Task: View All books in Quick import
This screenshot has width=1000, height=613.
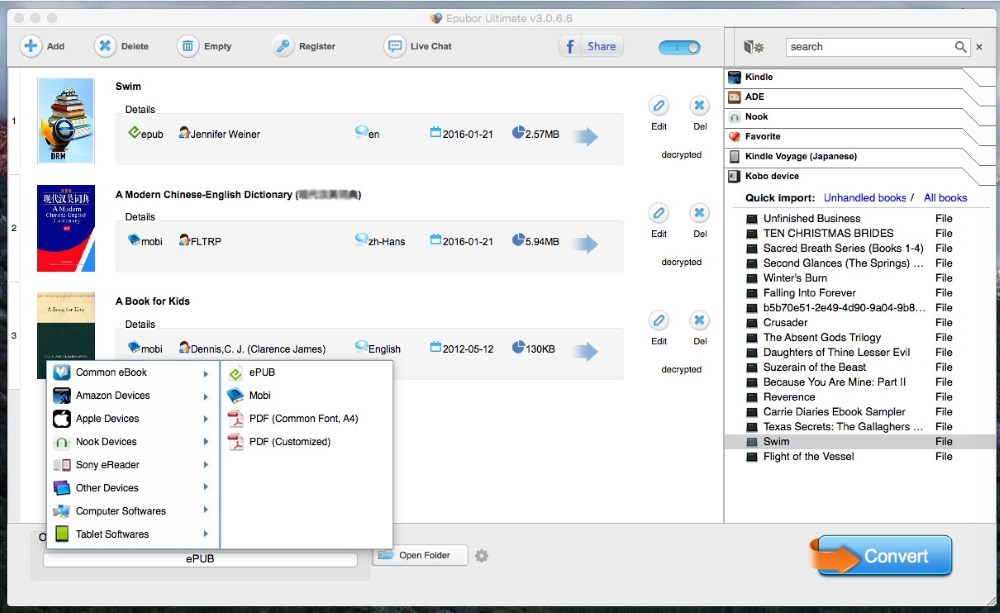Action: point(944,197)
